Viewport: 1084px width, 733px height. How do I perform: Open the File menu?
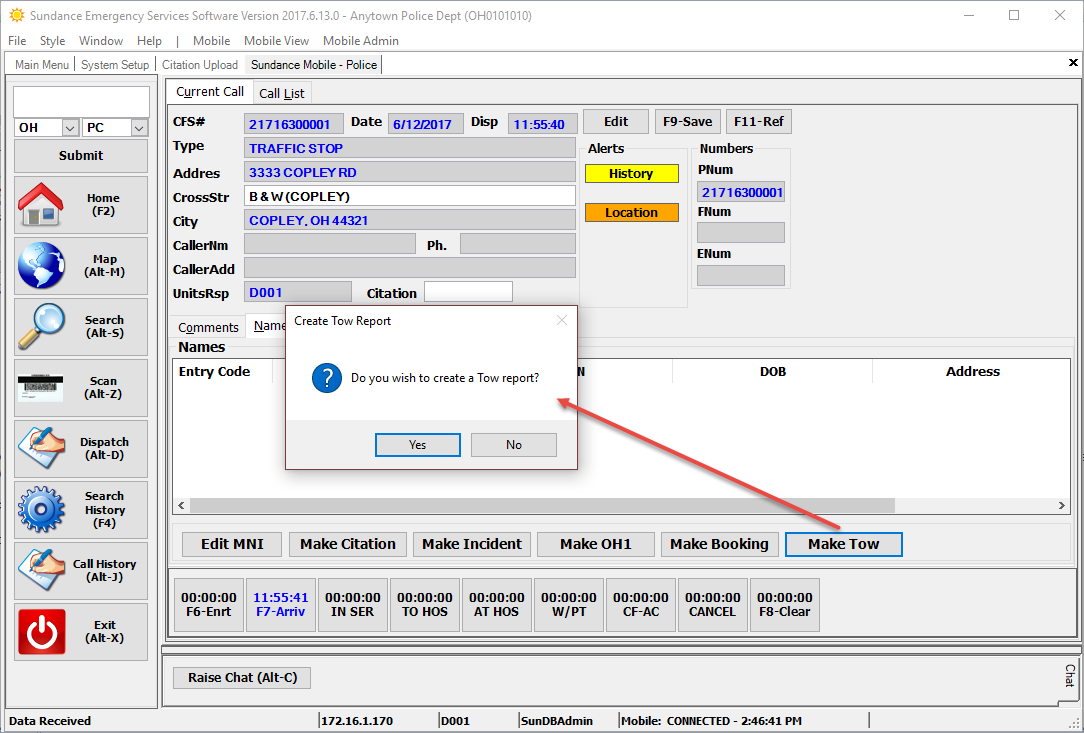point(17,41)
